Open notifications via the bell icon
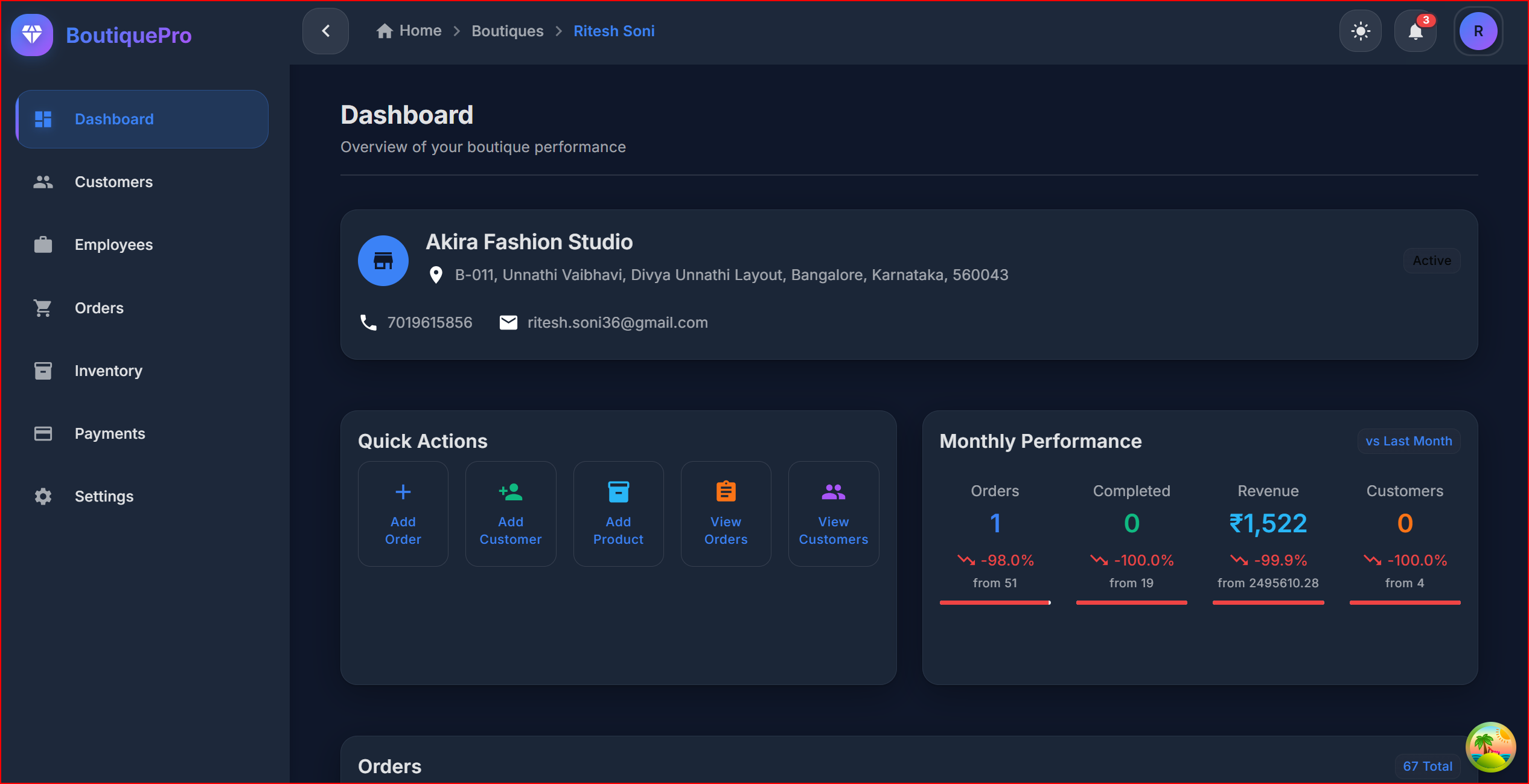 (x=1415, y=31)
